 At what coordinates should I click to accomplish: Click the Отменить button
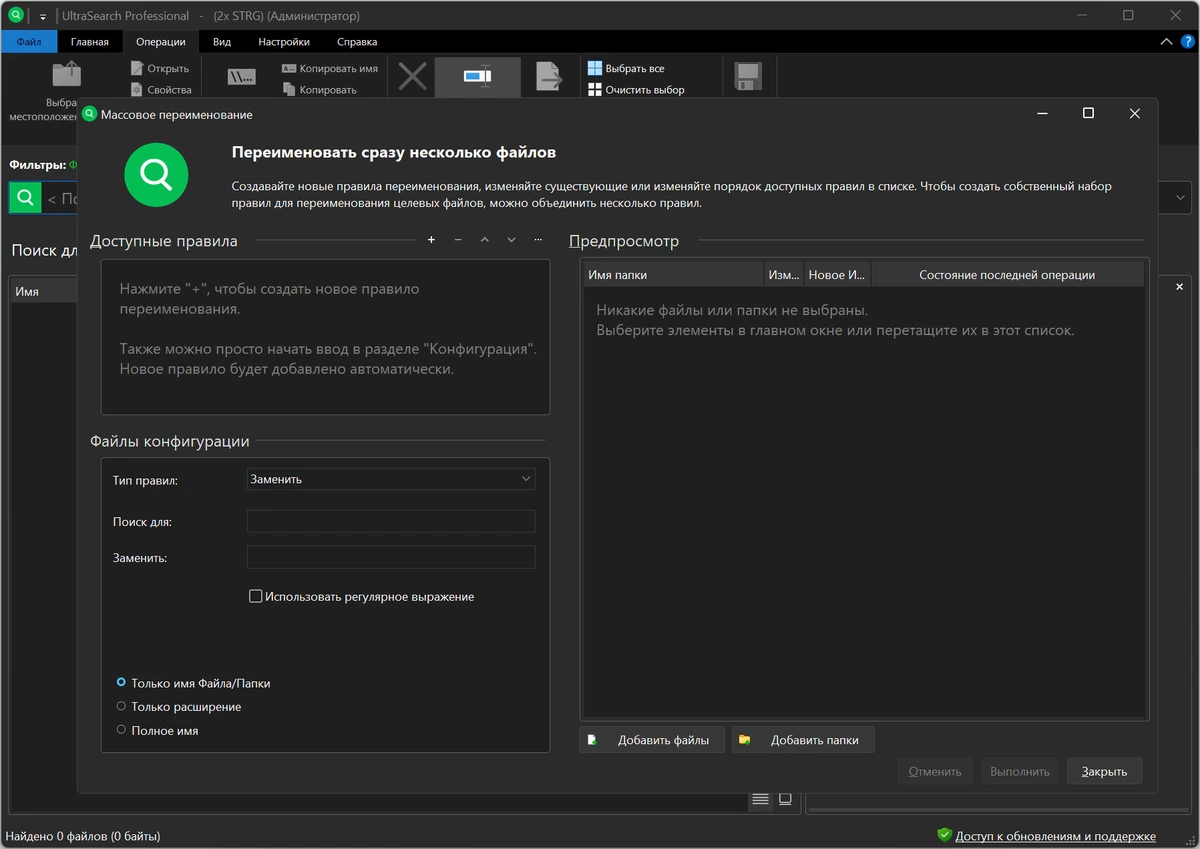point(935,771)
